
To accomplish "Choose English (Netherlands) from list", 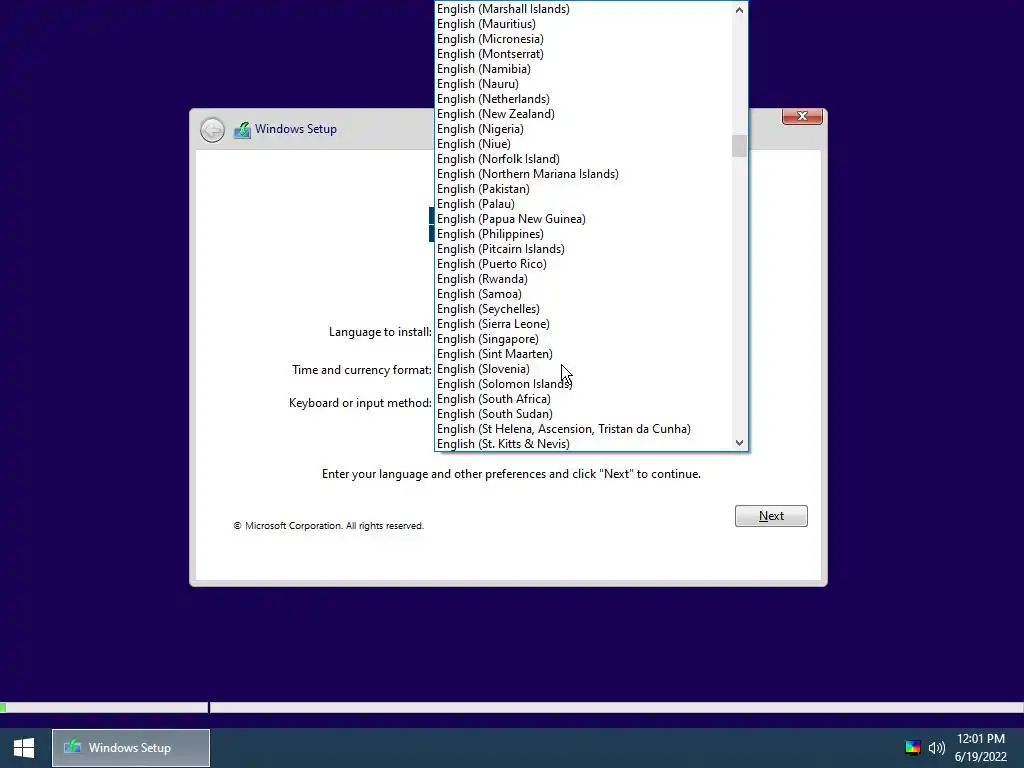I will 583,99.
